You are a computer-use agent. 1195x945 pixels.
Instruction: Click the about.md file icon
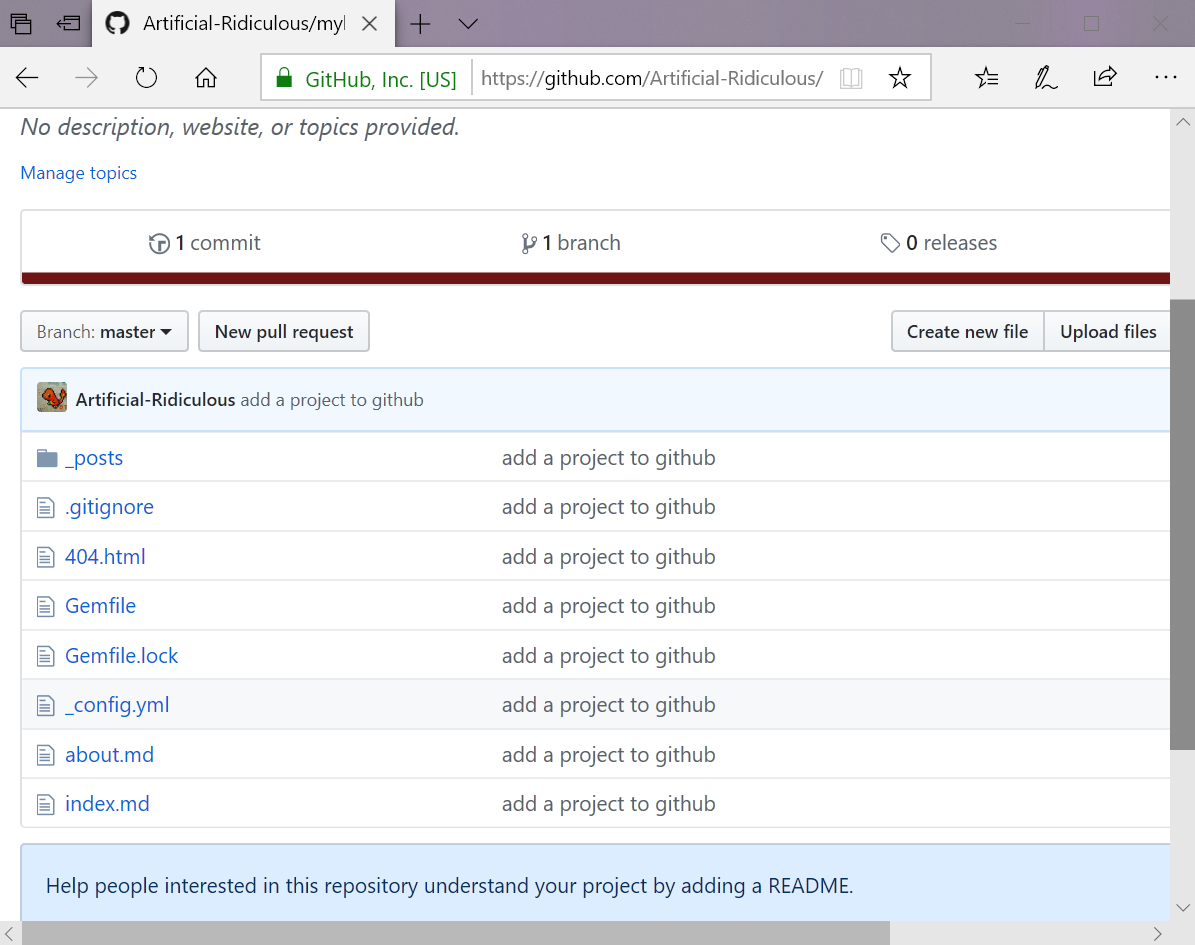(x=46, y=755)
